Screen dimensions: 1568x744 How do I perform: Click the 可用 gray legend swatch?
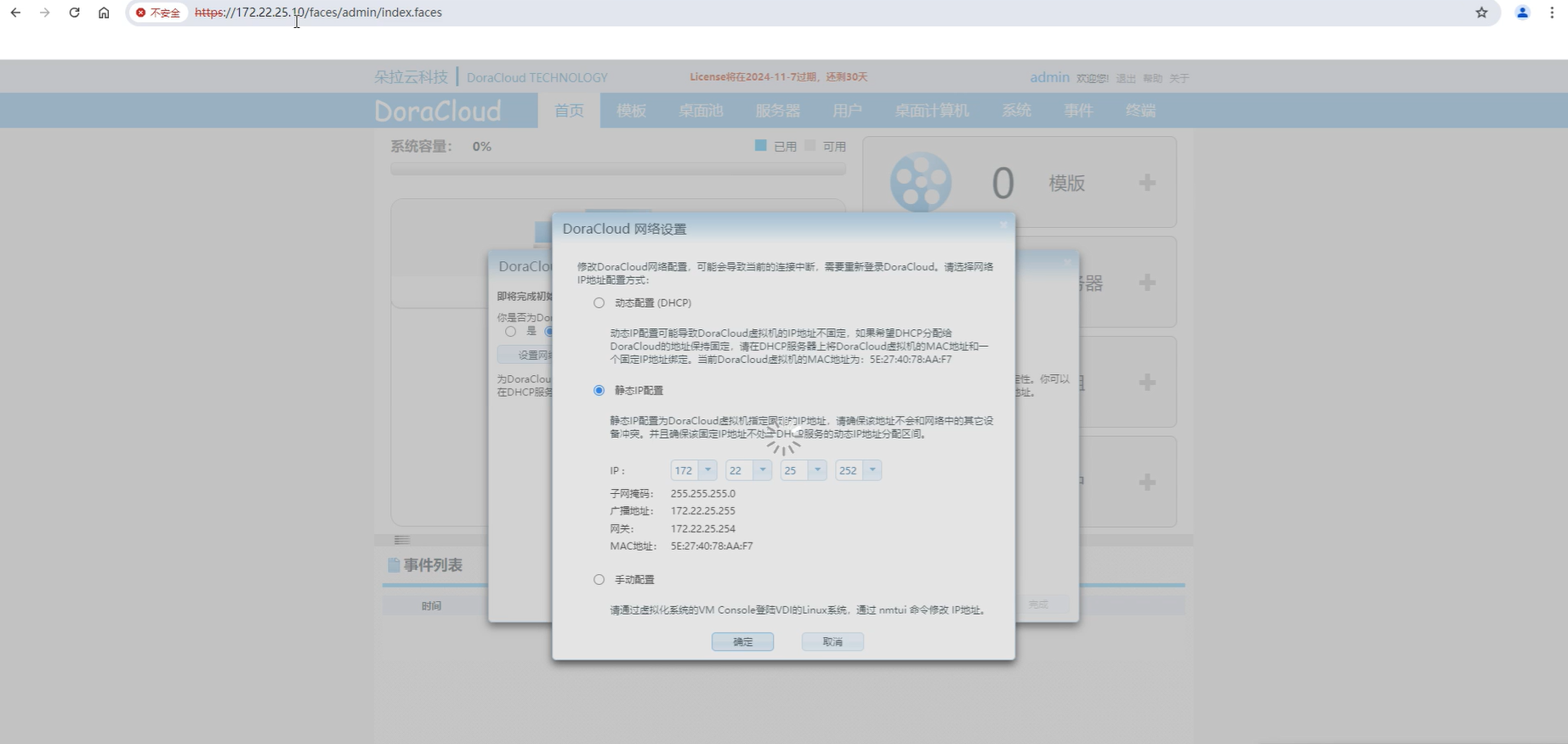click(810, 145)
